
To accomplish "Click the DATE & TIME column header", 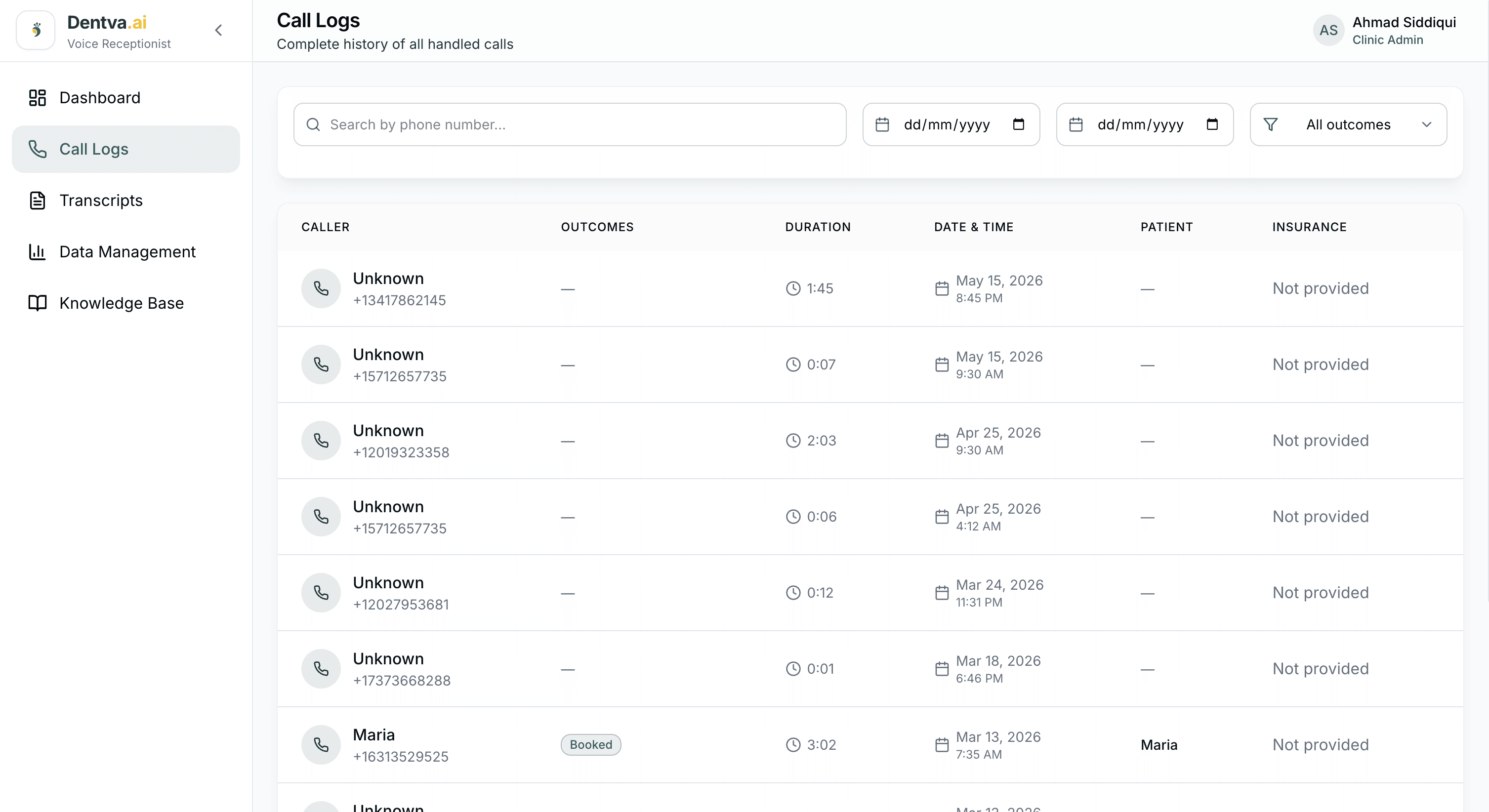I will (x=974, y=227).
